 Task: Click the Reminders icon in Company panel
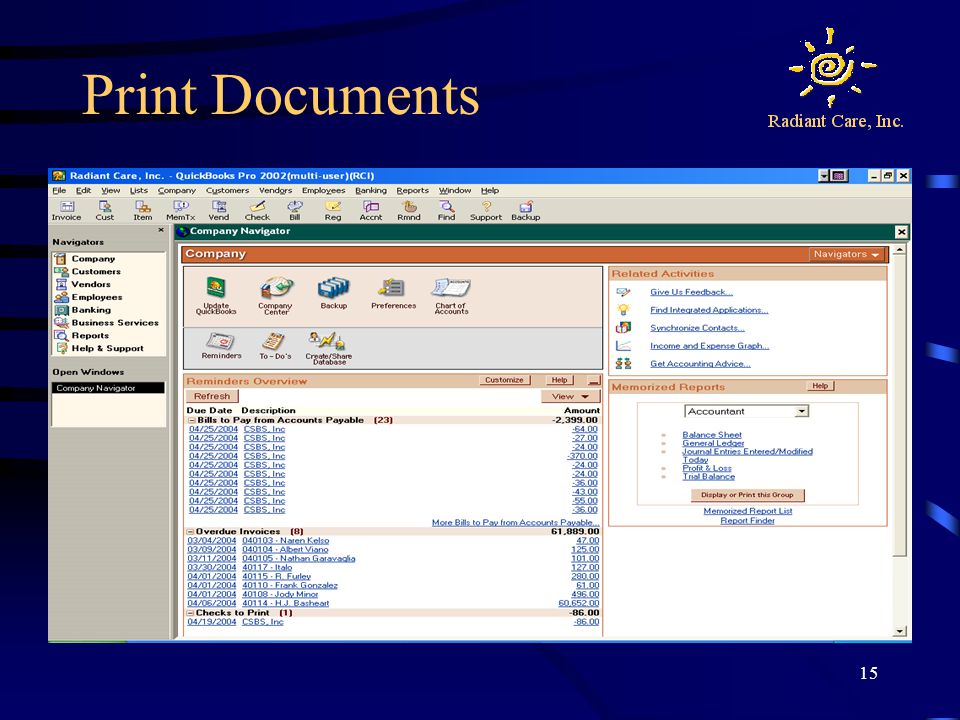pyautogui.click(x=222, y=345)
